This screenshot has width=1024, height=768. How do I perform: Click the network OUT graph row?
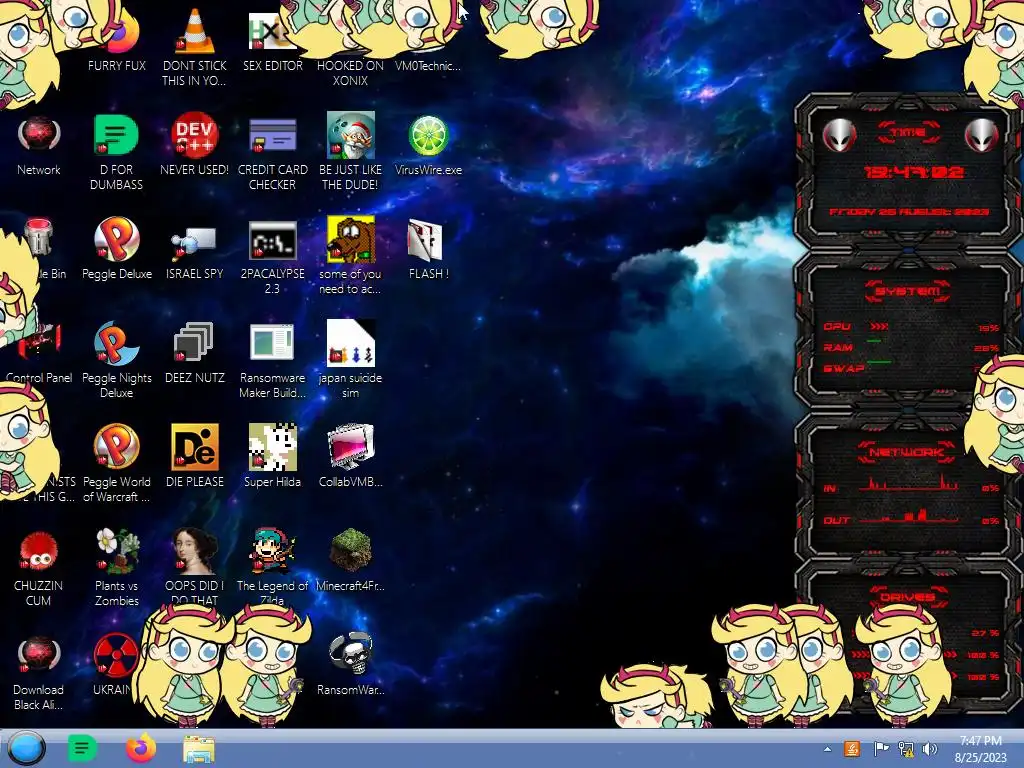click(911, 518)
